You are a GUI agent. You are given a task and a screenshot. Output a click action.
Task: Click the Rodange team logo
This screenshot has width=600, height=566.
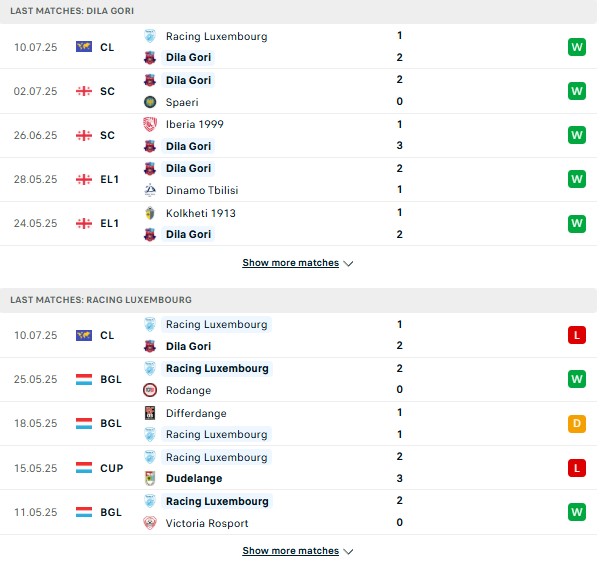(150, 390)
